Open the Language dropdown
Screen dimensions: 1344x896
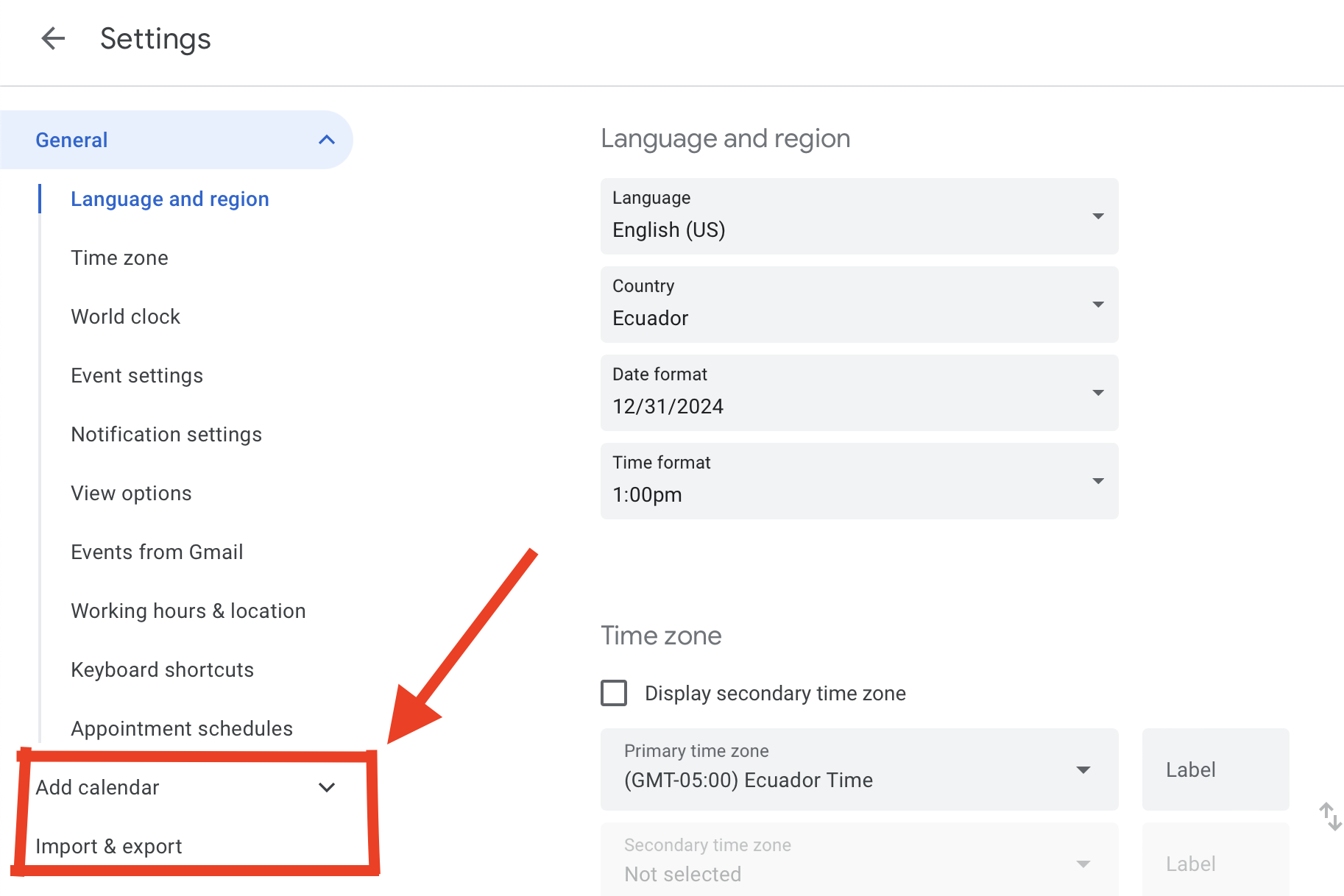point(859,216)
